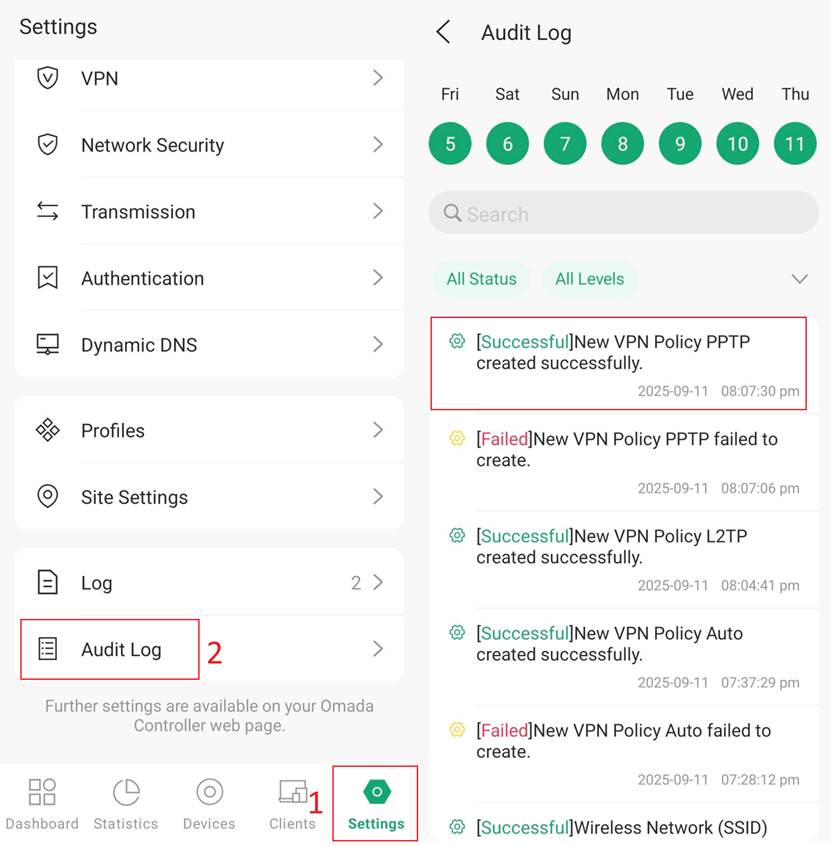Tap the VPN shield icon
The width and height of the screenshot is (831, 846).
[x=47, y=78]
